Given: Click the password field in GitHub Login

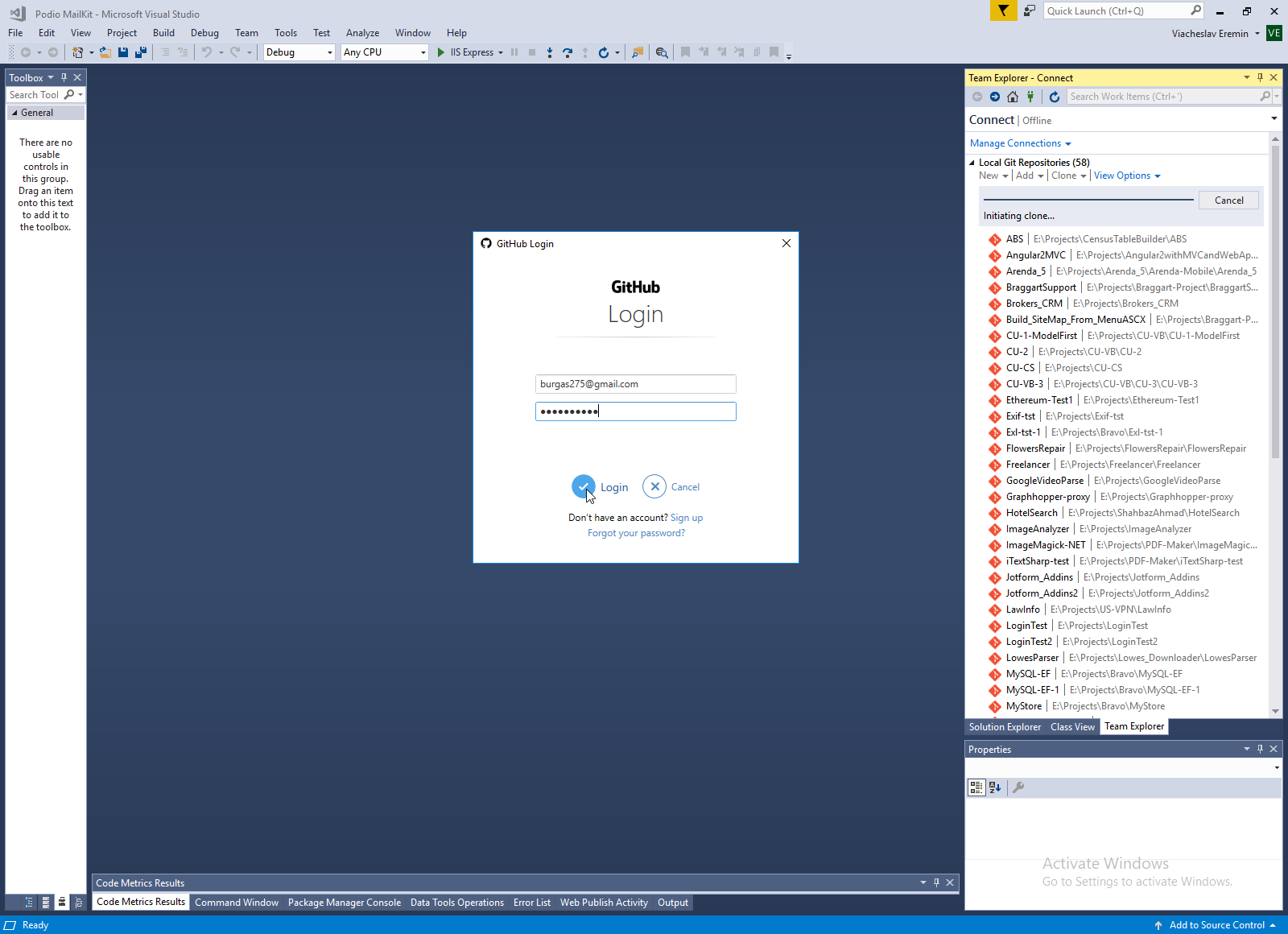Looking at the screenshot, I should 636,411.
